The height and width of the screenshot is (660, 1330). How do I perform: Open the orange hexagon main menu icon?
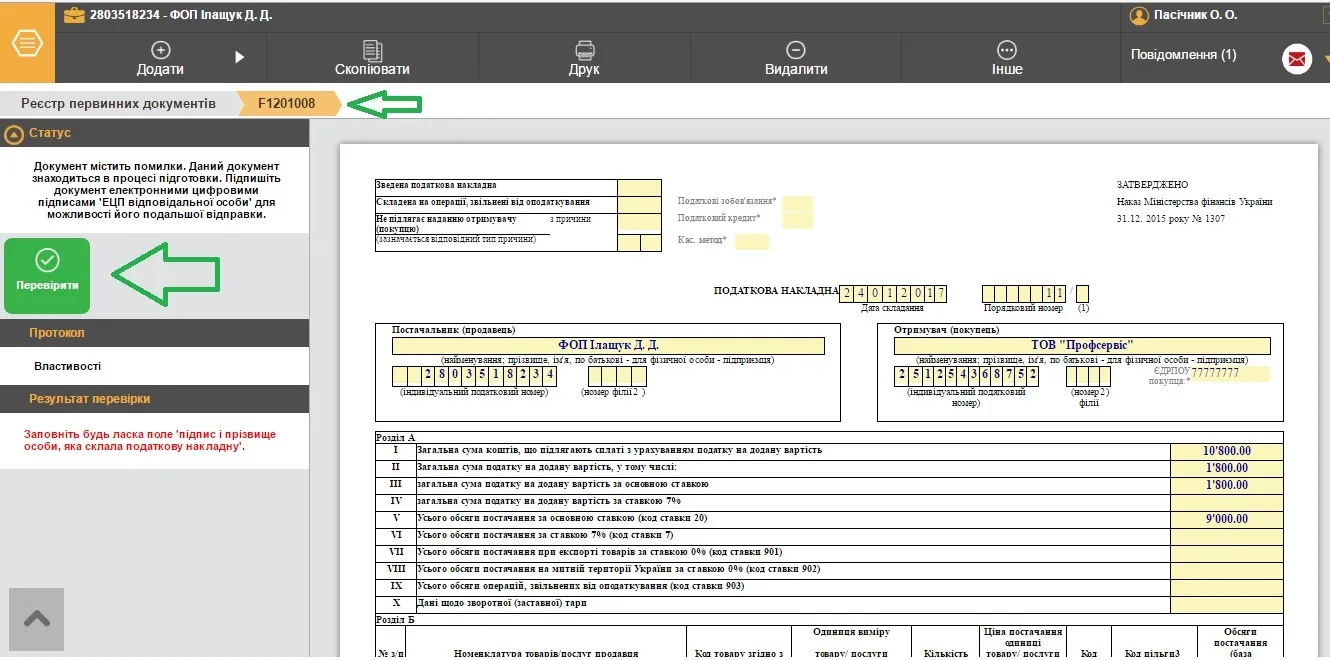[x=27, y=44]
